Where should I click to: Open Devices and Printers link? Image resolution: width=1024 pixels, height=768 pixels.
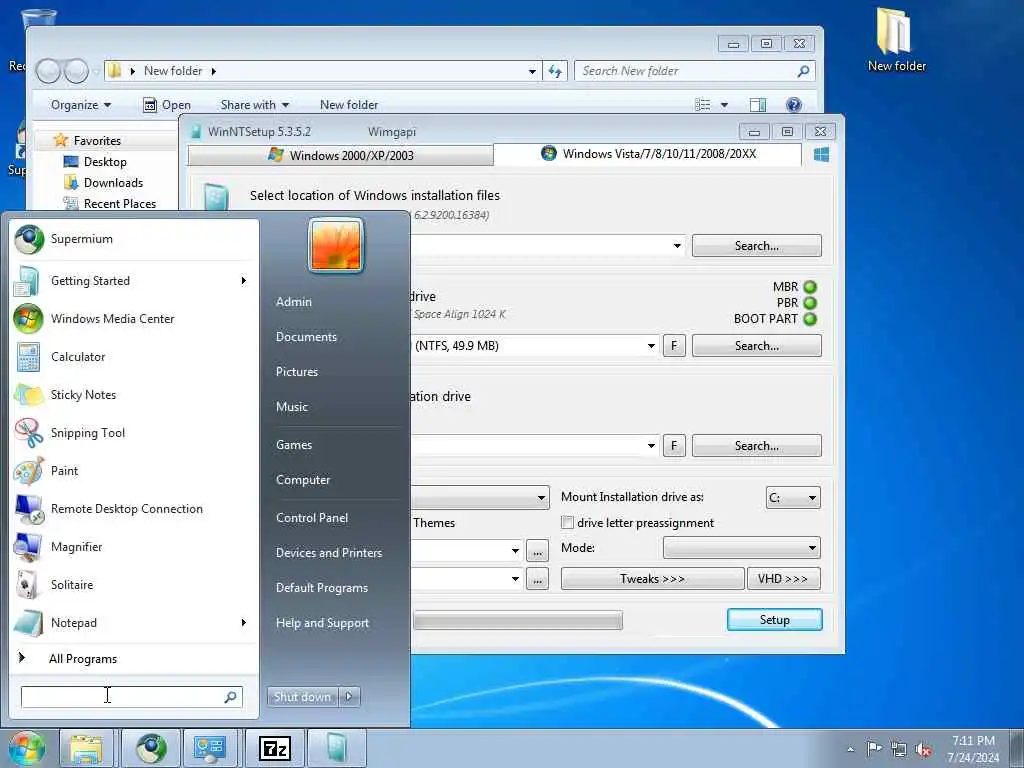point(328,553)
